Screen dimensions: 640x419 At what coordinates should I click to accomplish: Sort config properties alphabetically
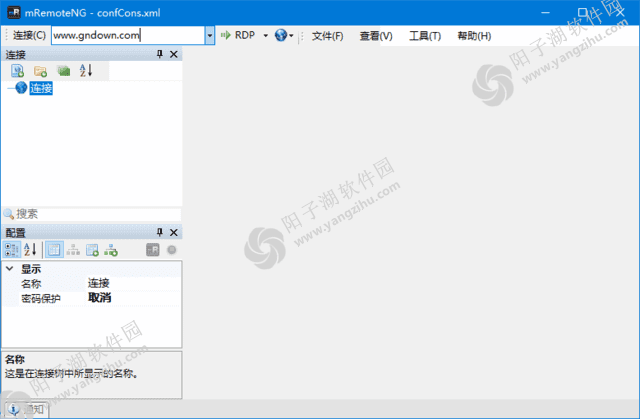coord(30,249)
